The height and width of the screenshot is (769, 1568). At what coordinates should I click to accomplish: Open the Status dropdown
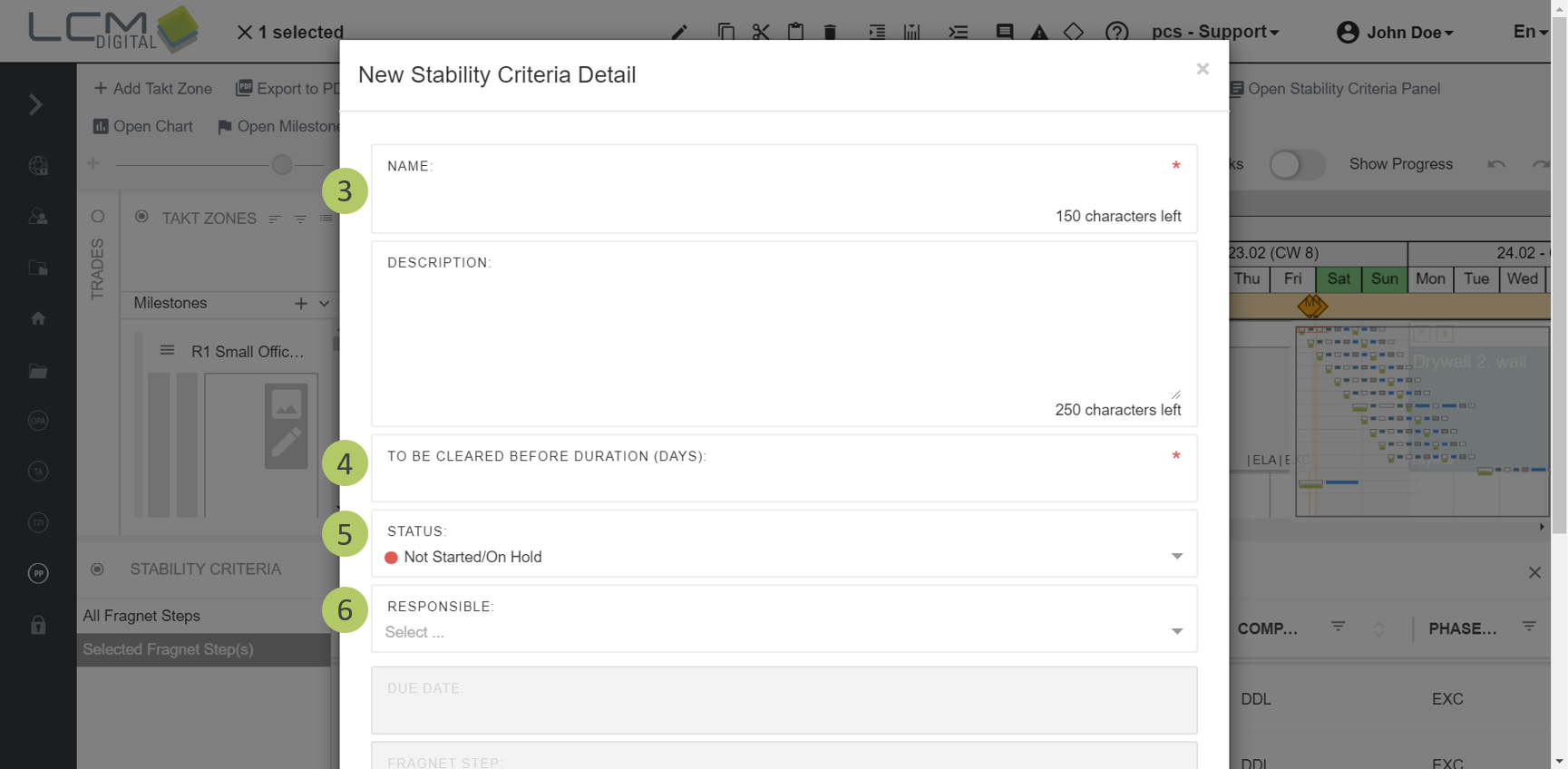click(x=784, y=557)
